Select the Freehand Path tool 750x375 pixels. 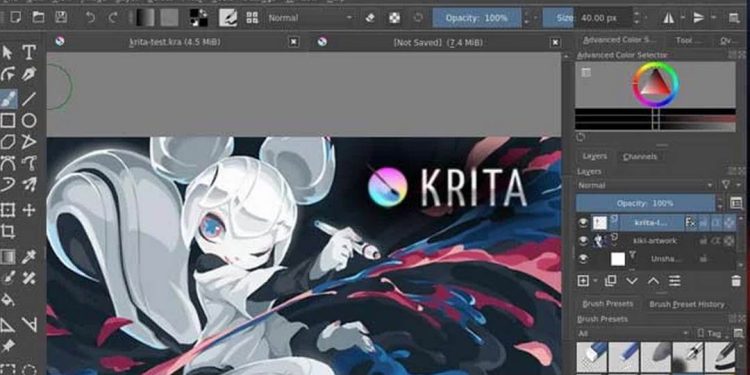pyautogui.click(x=29, y=164)
